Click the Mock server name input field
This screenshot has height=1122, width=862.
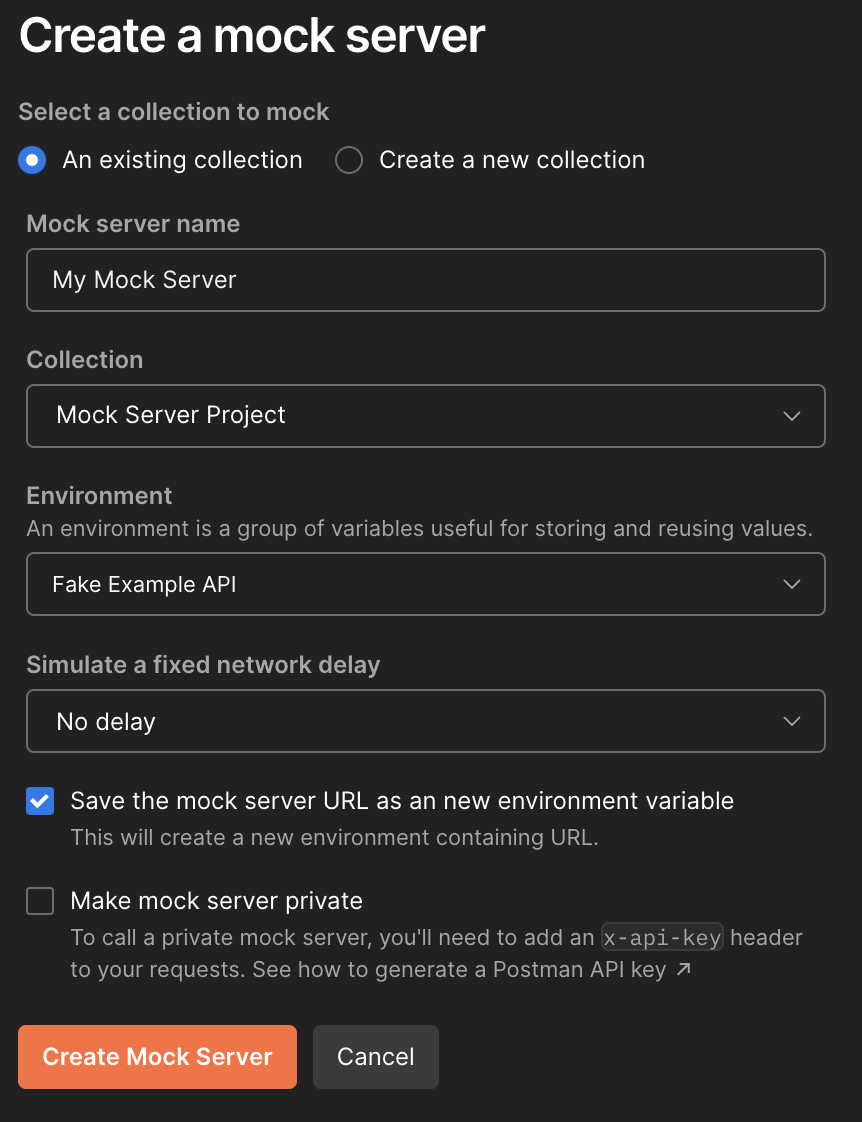tap(426, 280)
